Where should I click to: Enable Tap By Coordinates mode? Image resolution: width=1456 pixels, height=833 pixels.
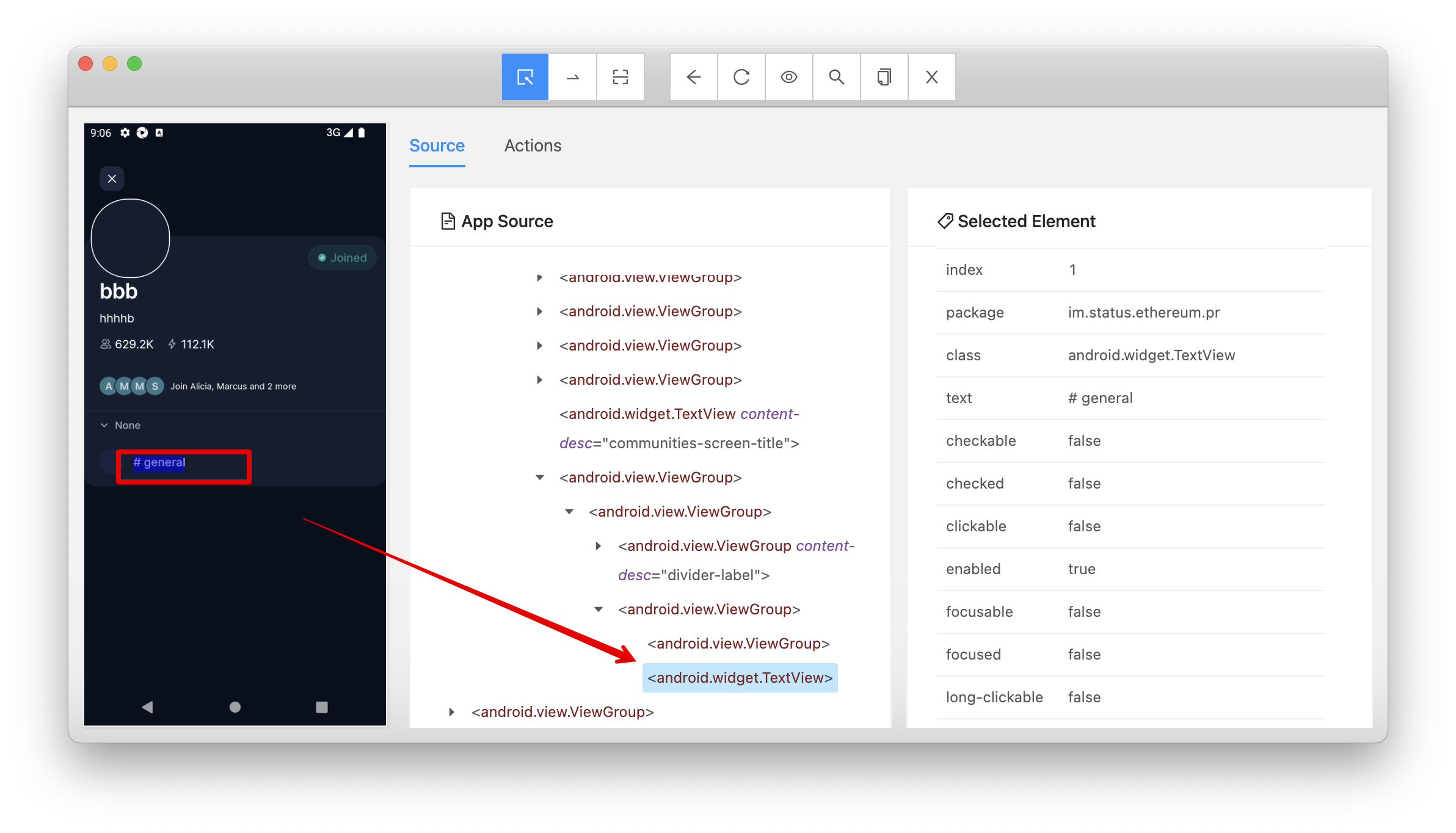coord(620,77)
